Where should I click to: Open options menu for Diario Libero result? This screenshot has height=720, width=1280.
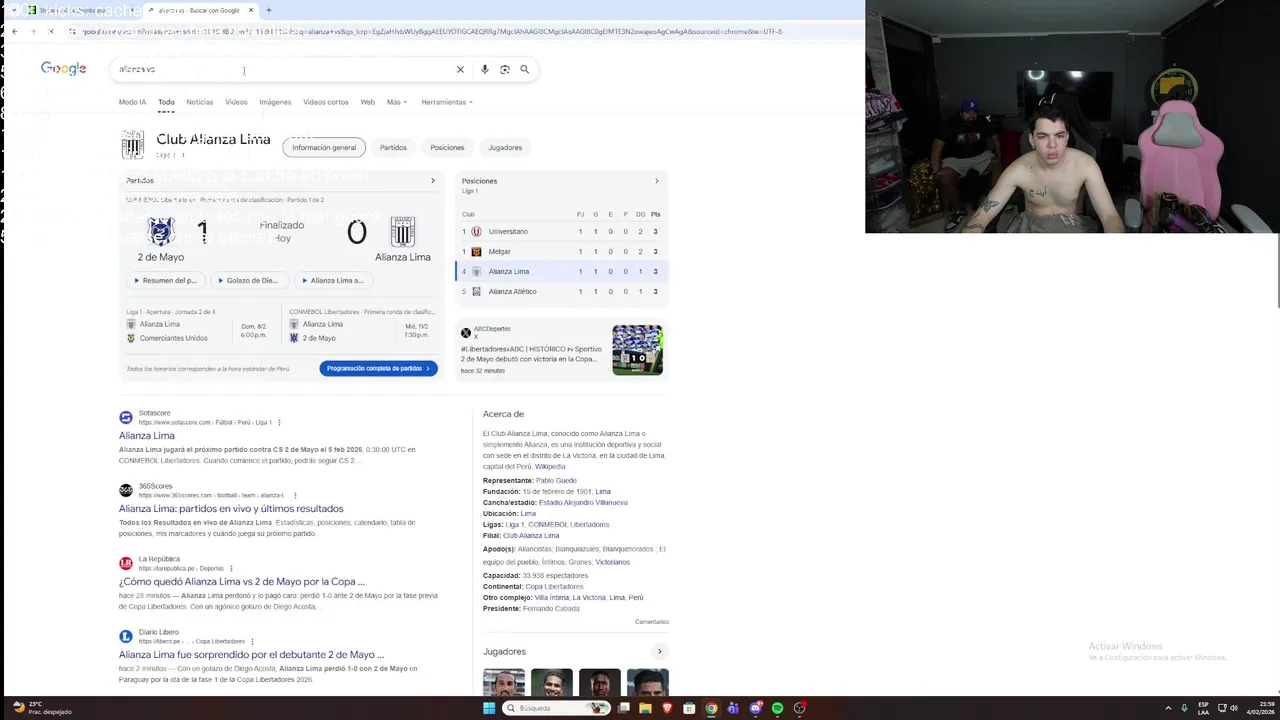coord(252,642)
